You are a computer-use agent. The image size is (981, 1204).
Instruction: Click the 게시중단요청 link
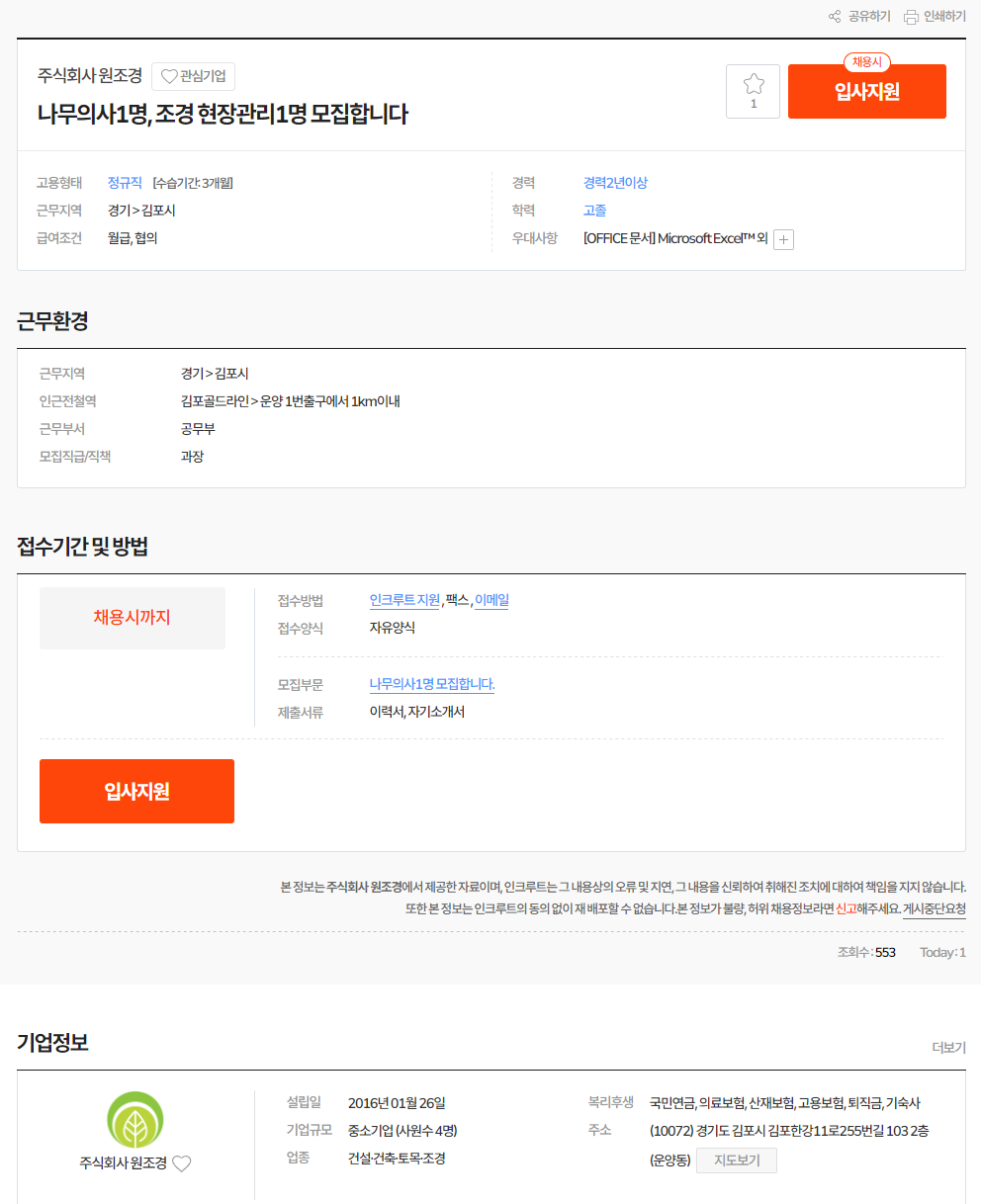click(x=934, y=908)
